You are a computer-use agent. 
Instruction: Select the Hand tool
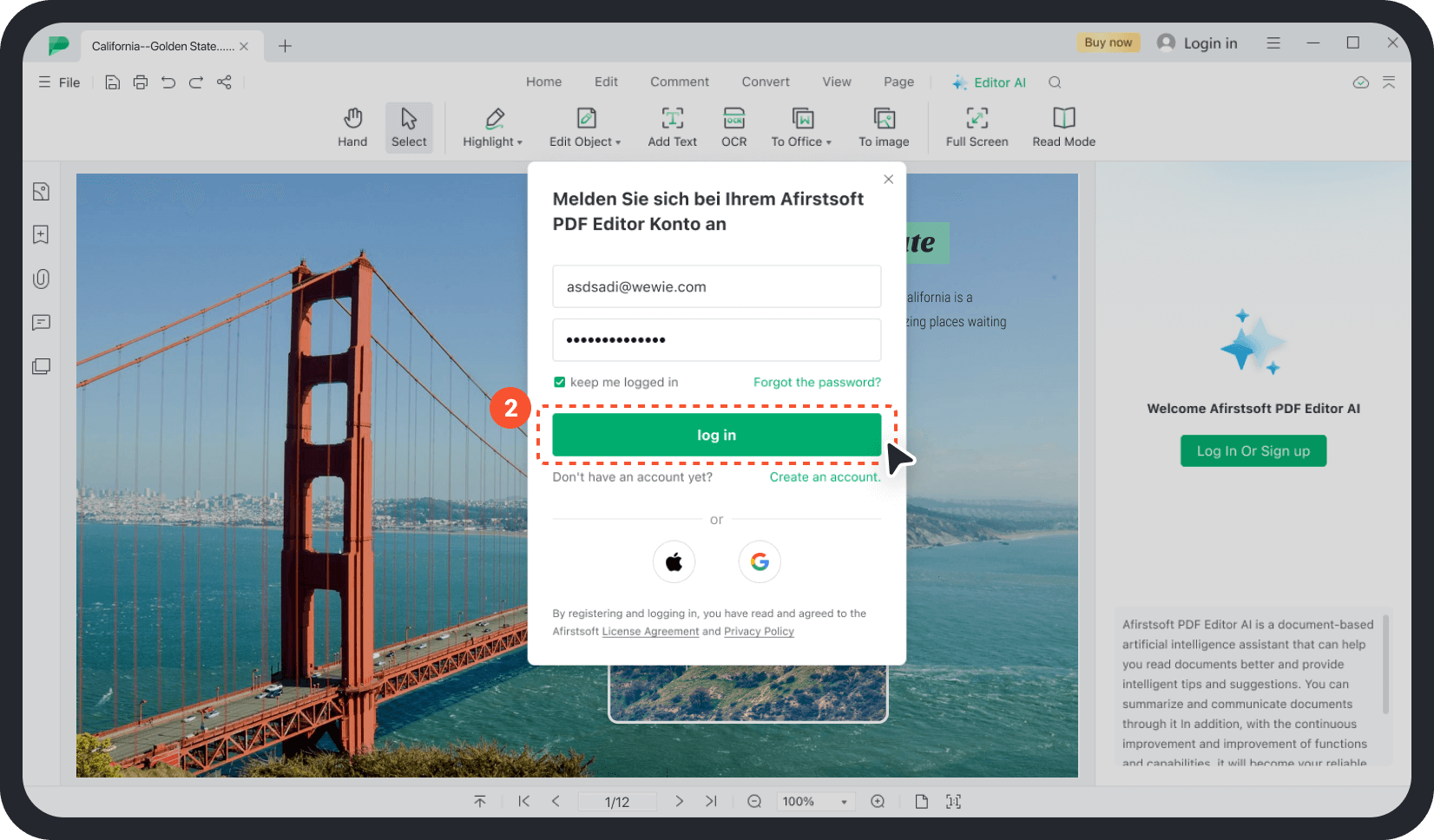coord(352,128)
